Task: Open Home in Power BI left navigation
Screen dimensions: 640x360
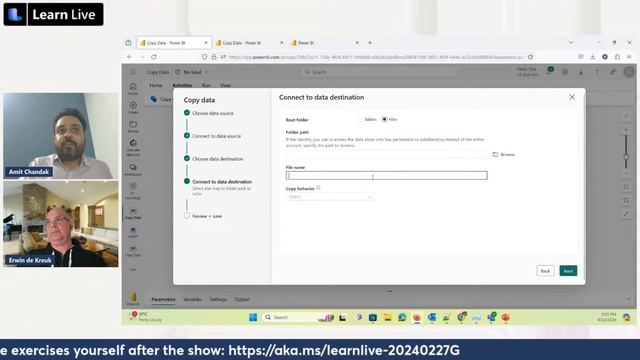Action: [x=133, y=89]
